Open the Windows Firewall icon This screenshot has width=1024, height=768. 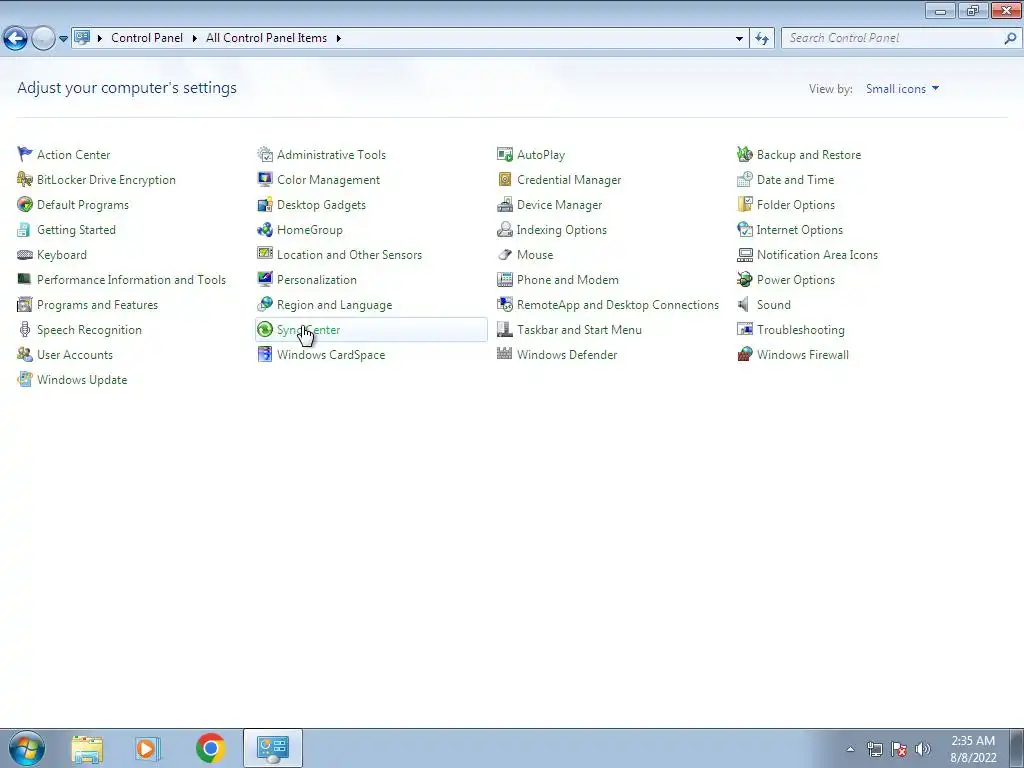744,355
